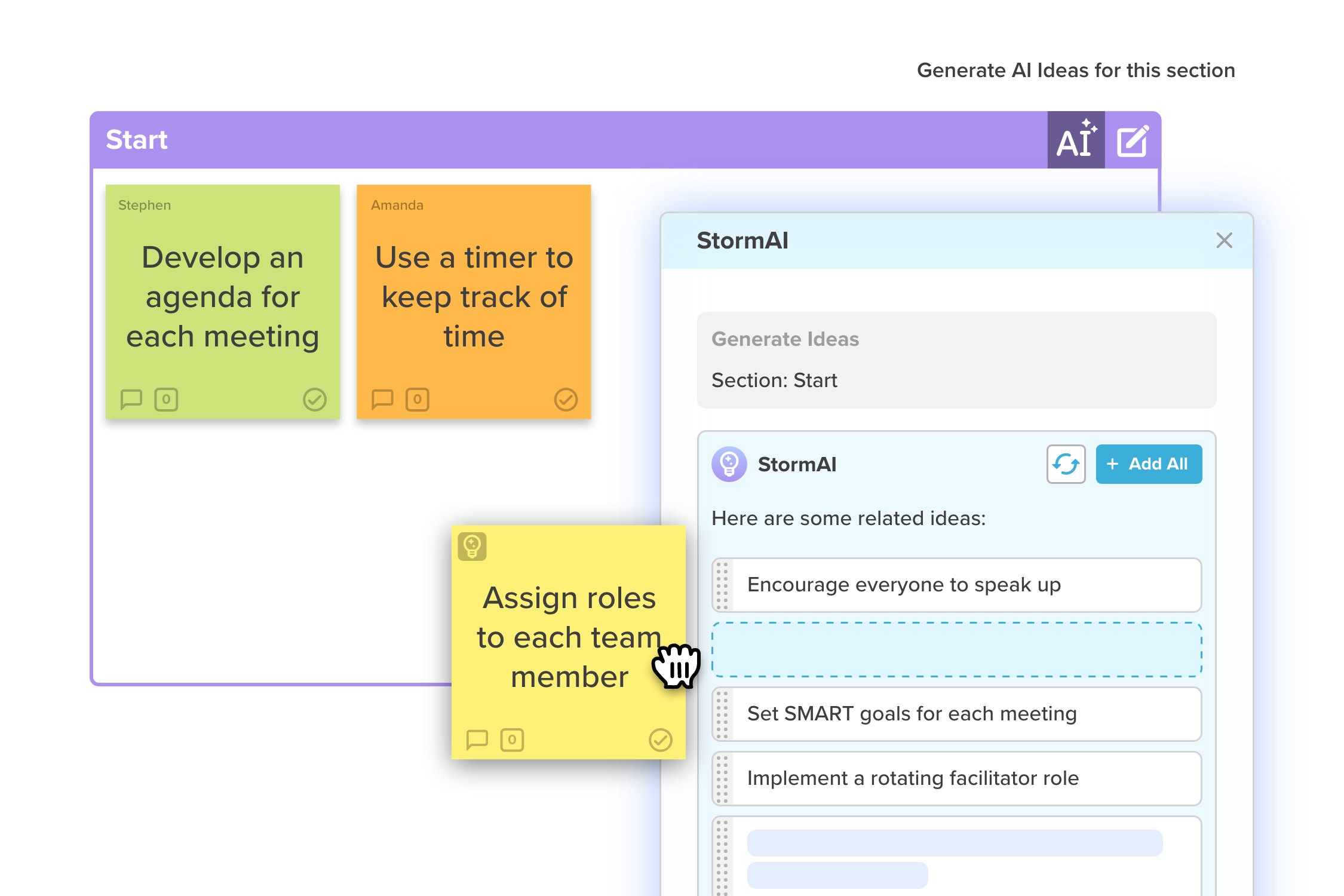Image resolution: width=1344 pixels, height=896 pixels.
Task: Click 'Stephen' author label on green note
Action: (x=145, y=205)
